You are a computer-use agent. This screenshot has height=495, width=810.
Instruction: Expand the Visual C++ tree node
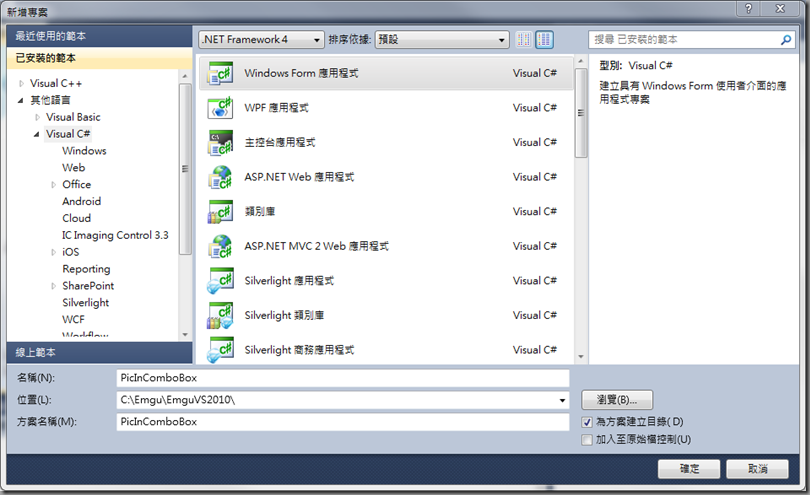tap(21, 83)
